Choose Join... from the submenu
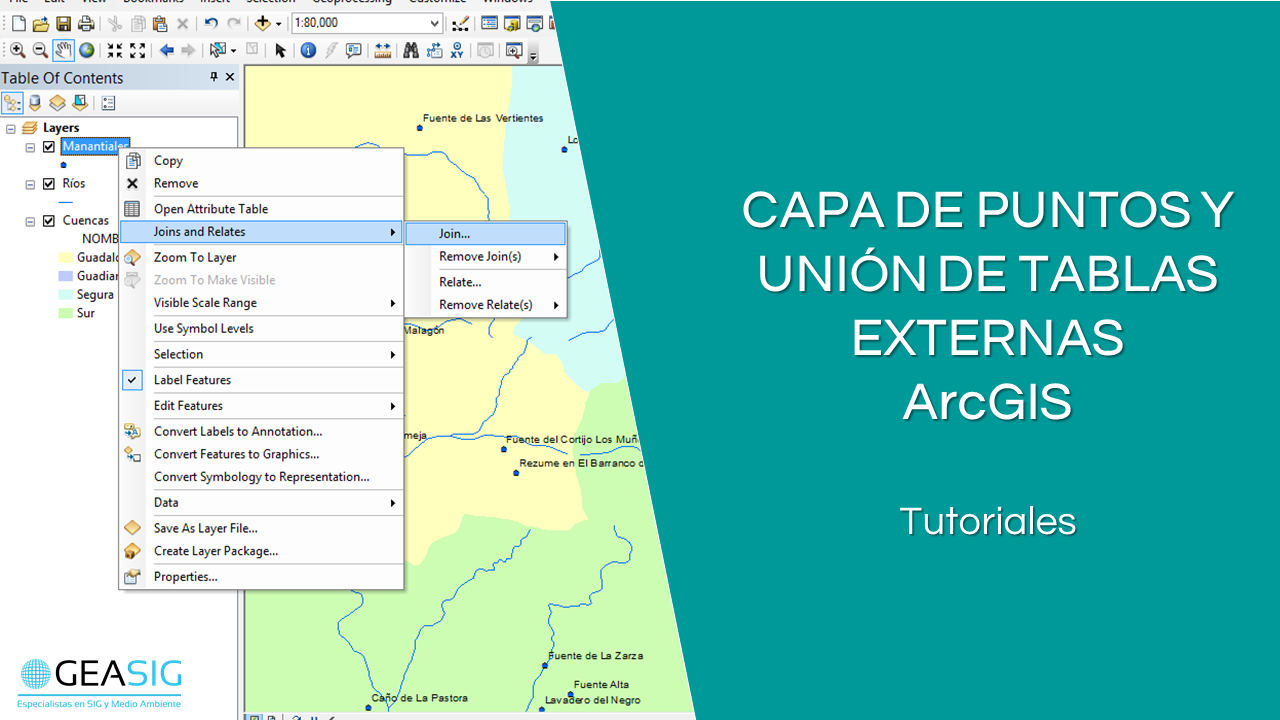Viewport: 1280px width, 720px height. point(454,233)
